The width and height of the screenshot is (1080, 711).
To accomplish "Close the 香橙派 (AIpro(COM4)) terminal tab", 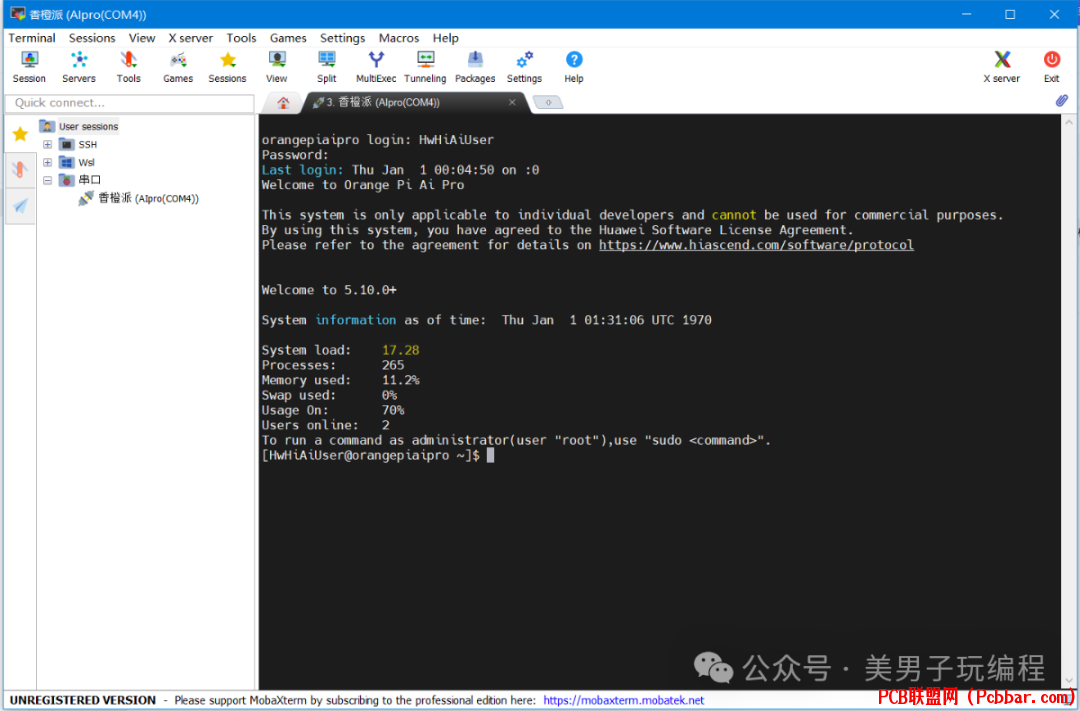I will (x=512, y=102).
